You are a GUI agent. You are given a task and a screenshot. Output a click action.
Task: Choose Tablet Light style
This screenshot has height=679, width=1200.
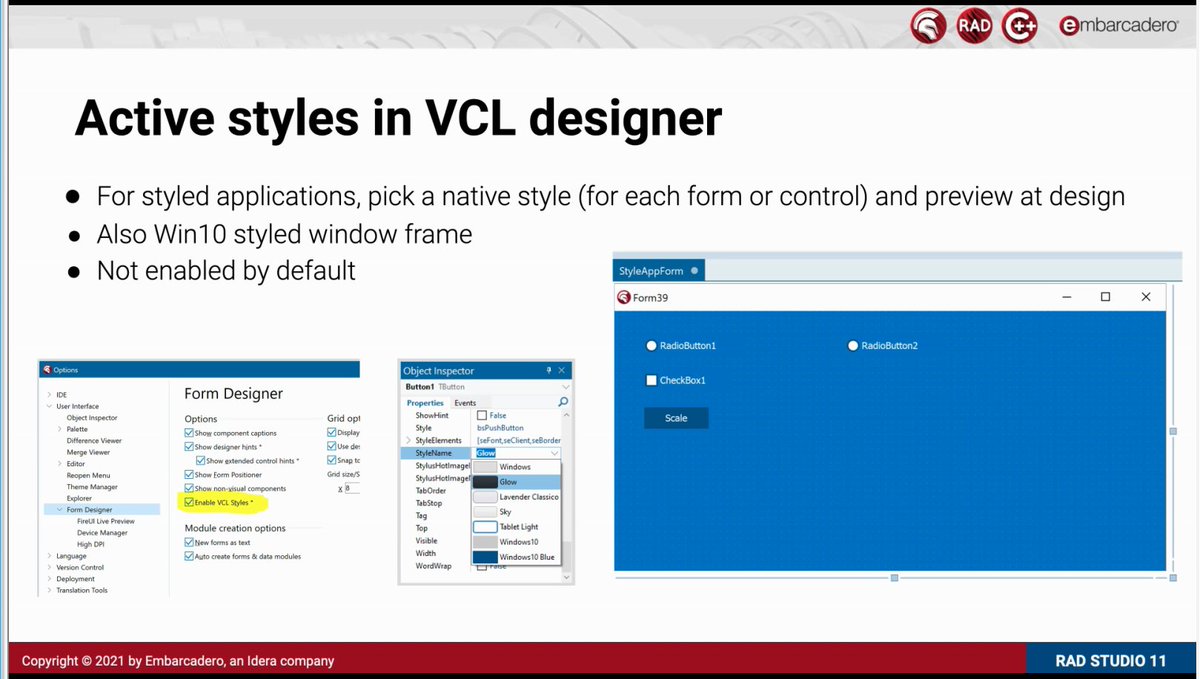tap(516, 527)
